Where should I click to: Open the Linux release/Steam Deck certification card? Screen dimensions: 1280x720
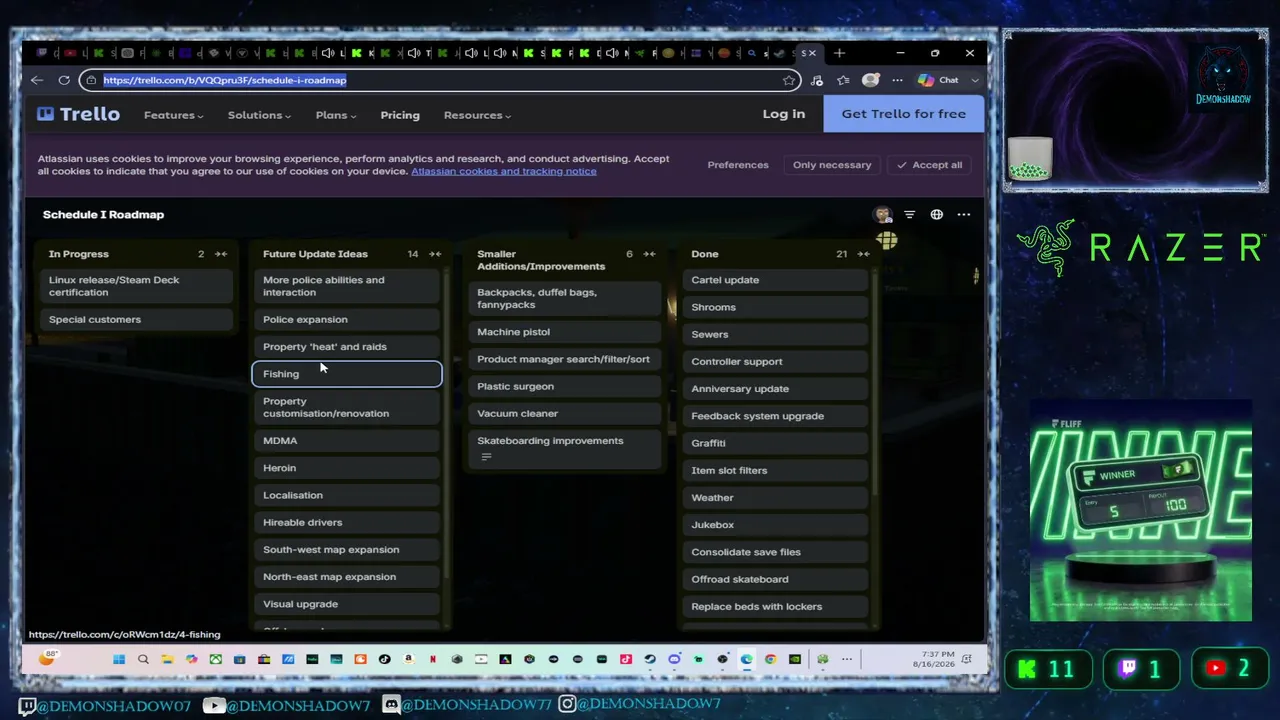click(137, 286)
